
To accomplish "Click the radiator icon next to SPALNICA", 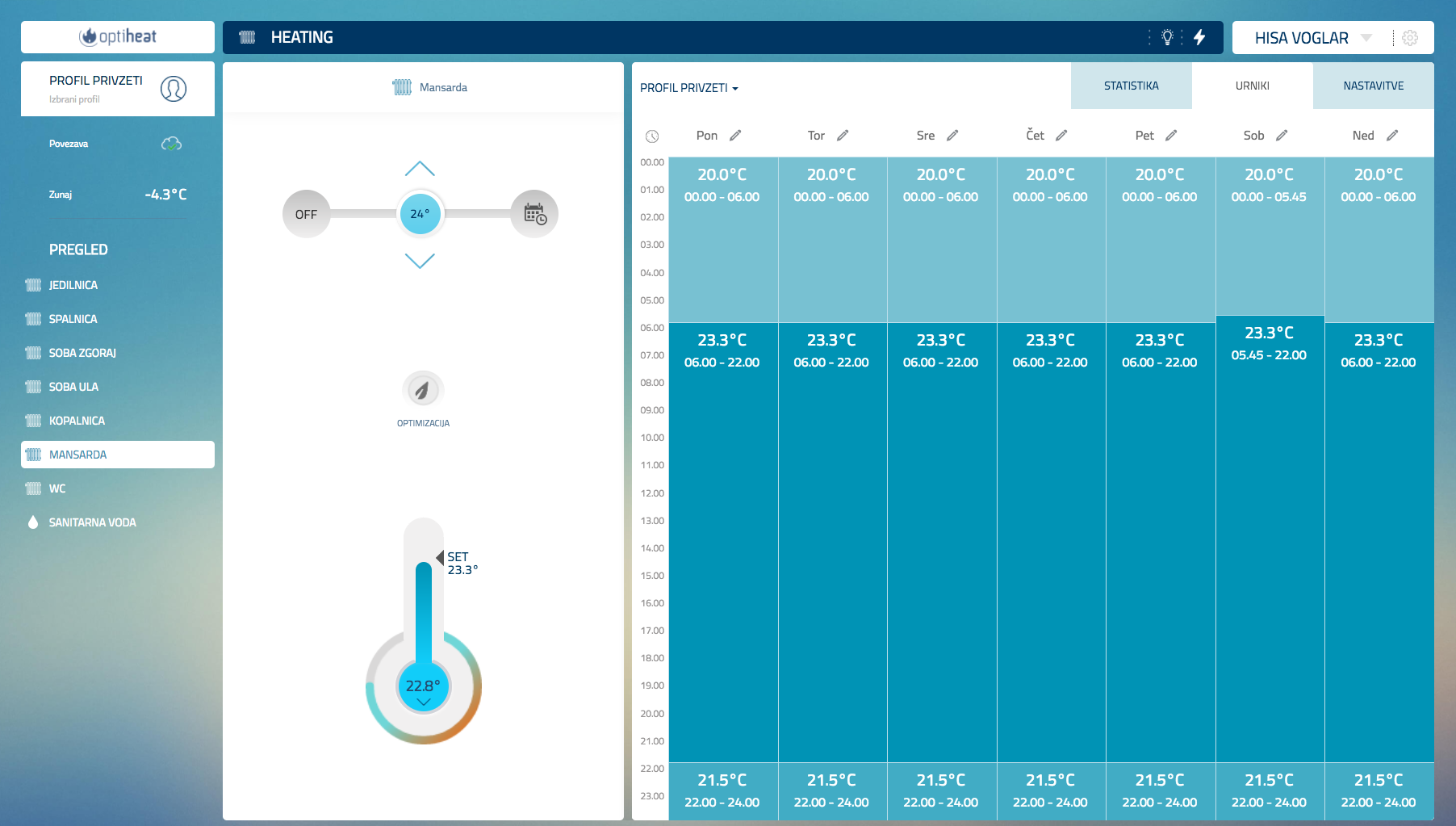I will (x=33, y=319).
